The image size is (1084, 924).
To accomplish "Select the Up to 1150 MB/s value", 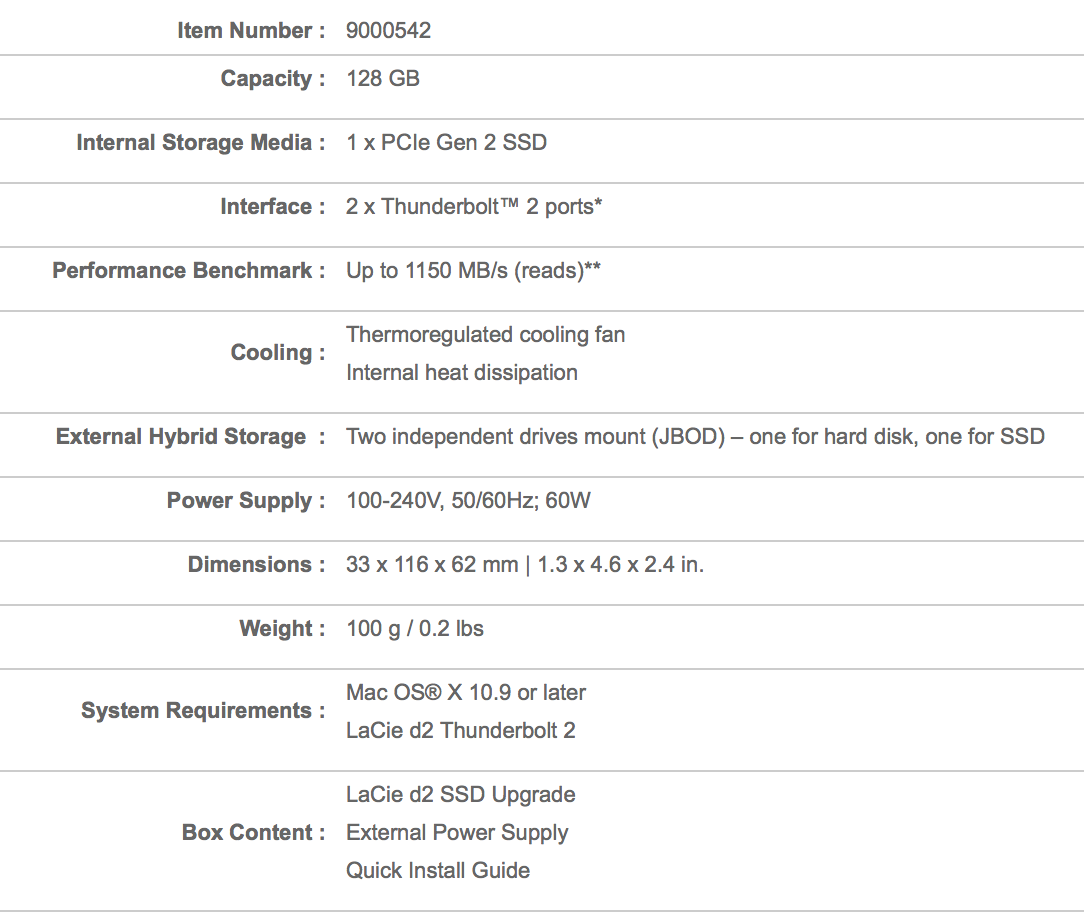I will (x=473, y=270).
